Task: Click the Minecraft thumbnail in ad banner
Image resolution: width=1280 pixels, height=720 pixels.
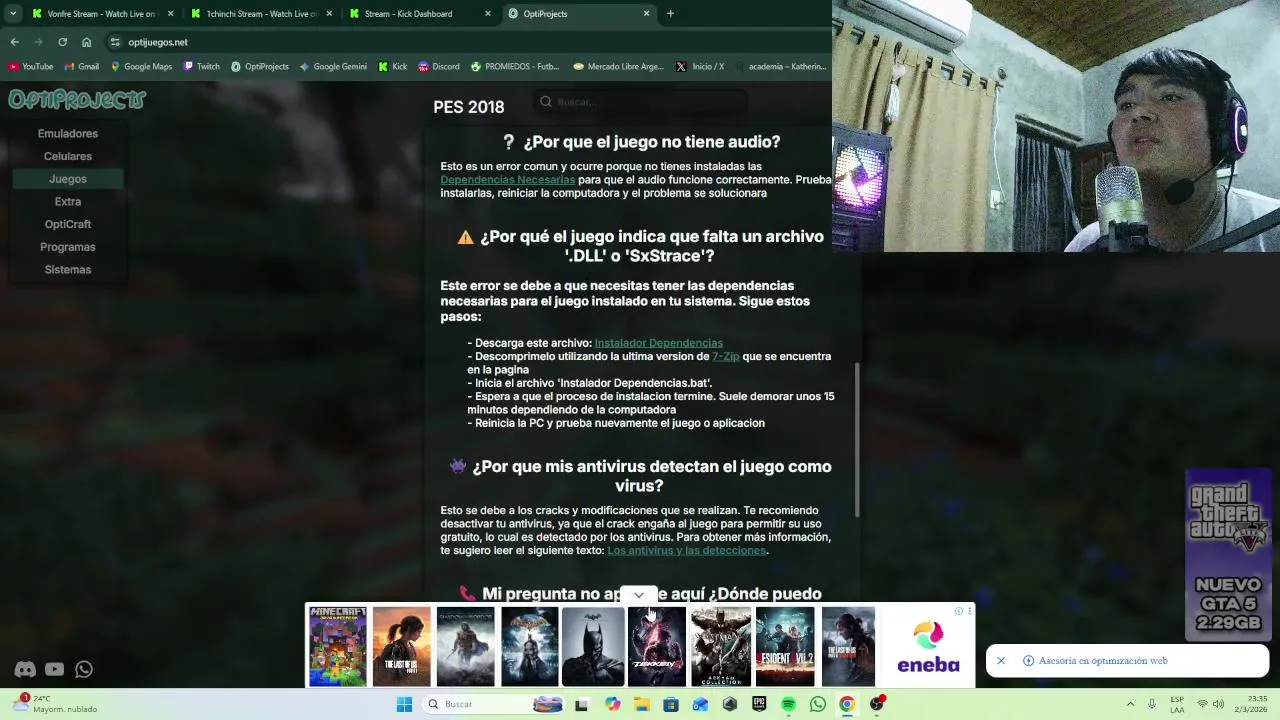Action: pos(337,646)
